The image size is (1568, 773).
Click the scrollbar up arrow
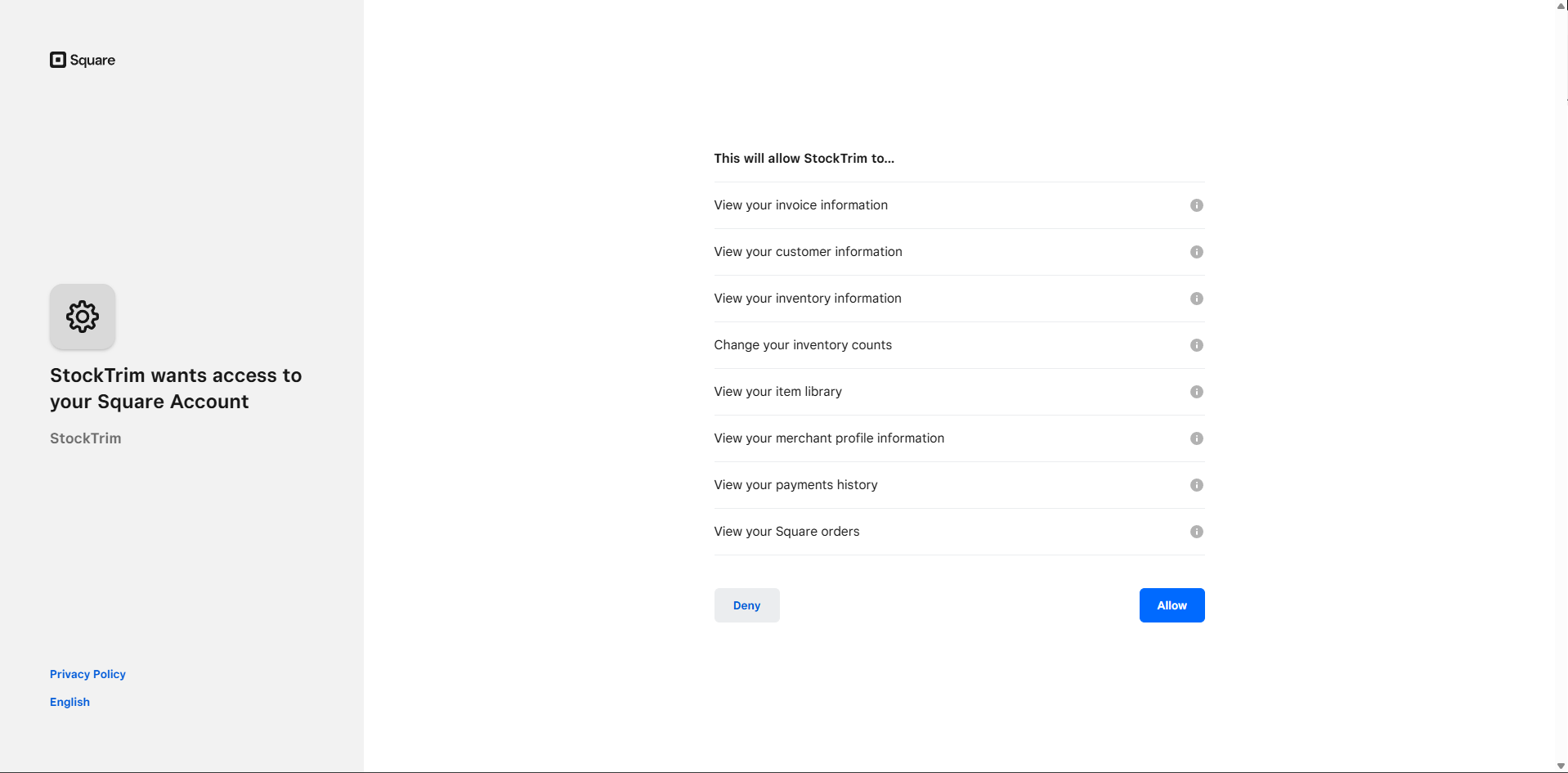pos(1561,6)
